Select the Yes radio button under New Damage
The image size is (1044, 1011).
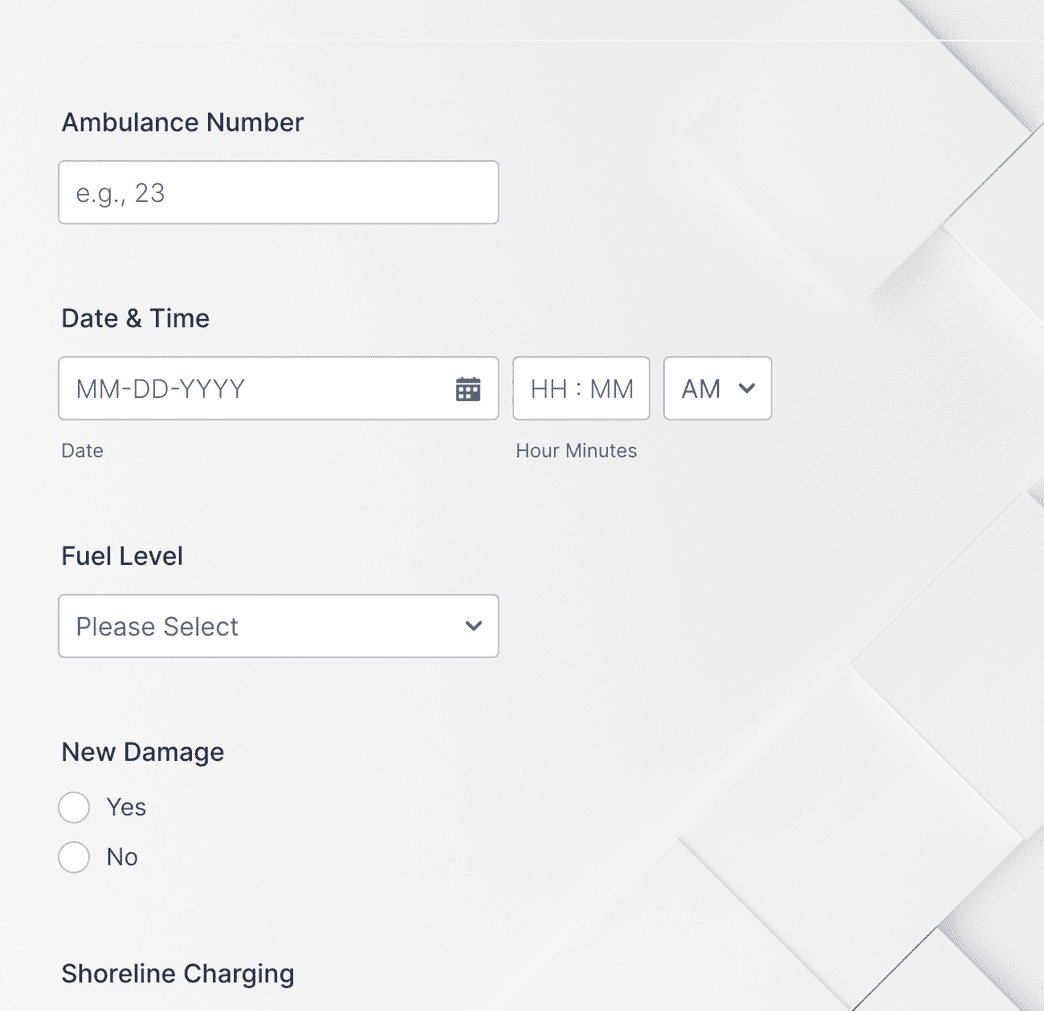(x=74, y=807)
